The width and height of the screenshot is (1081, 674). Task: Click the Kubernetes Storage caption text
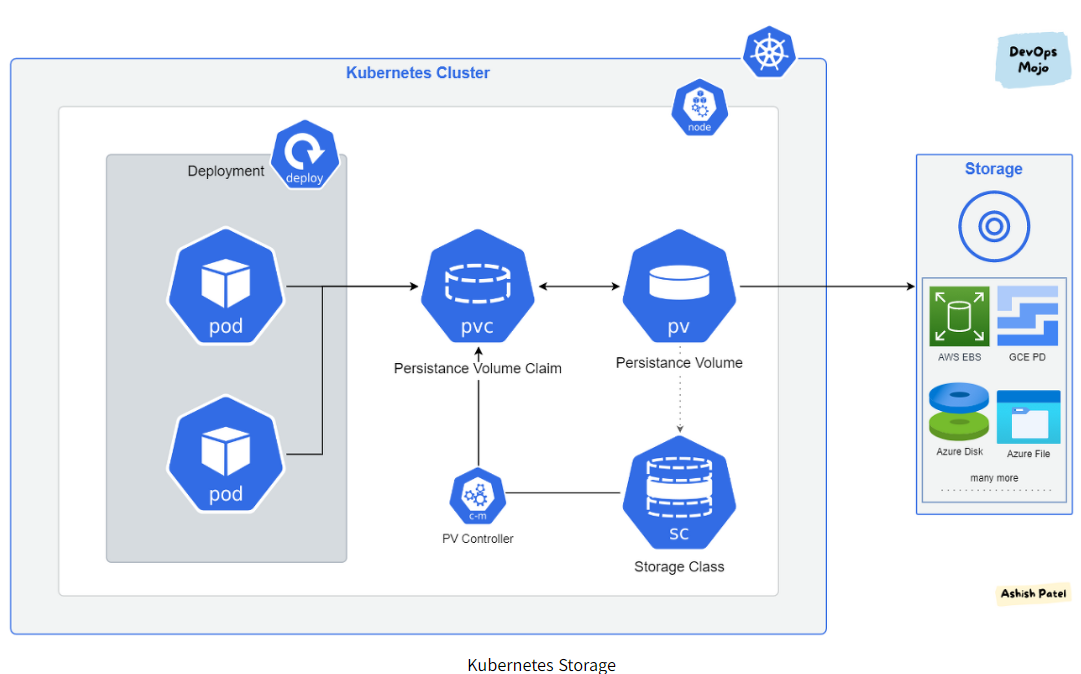click(541, 665)
